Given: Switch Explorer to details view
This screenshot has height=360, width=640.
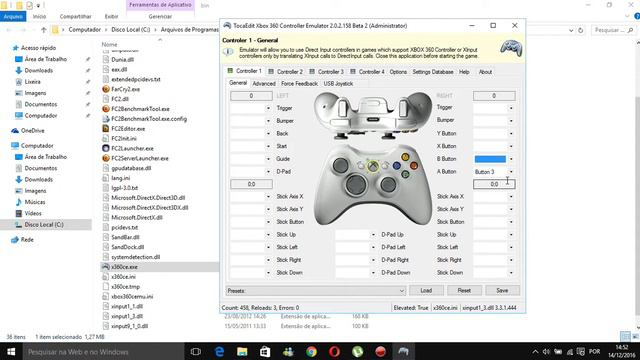Looking at the screenshot, I should (625, 336).
